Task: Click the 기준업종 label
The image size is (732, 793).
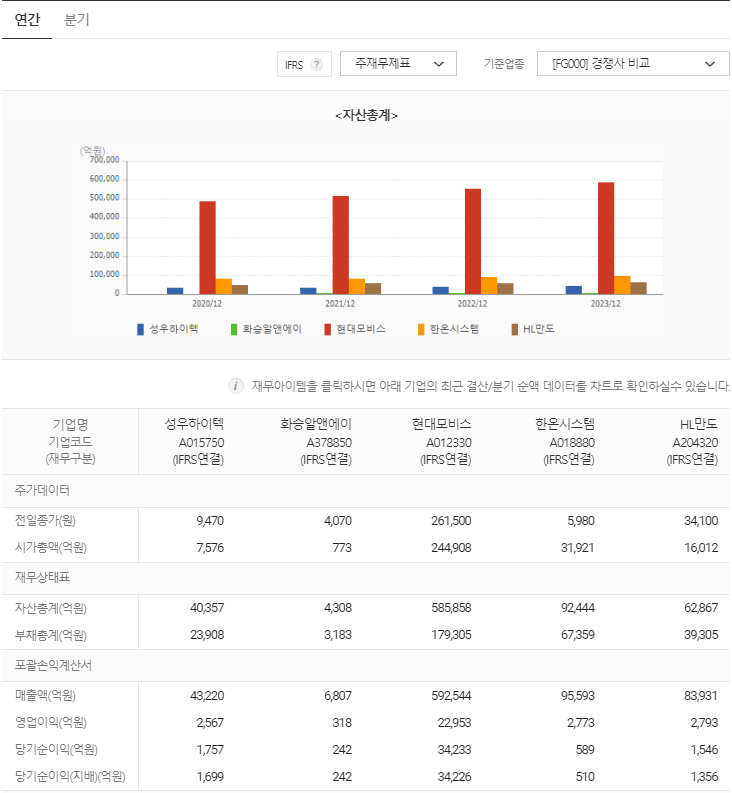Action: [x=504, y=64]
